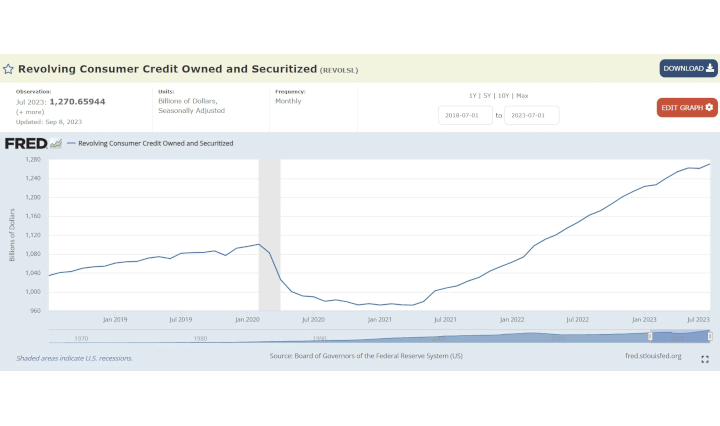This screenshot has height=426, width=720.
Task: Grab the right range slider handle
Action: (x=710, y=336)
